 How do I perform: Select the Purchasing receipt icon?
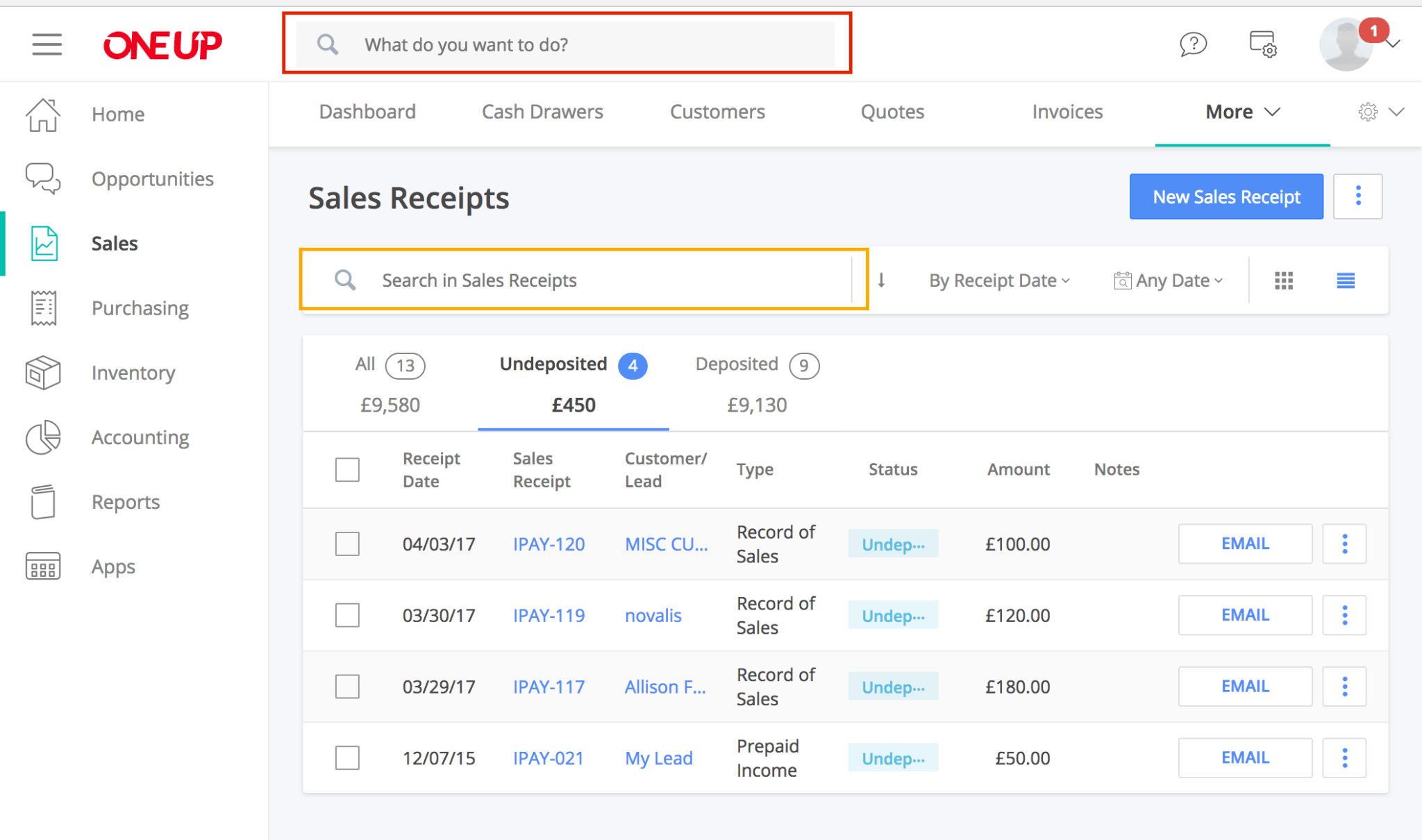pyautogui.click(x=42, y=308)
